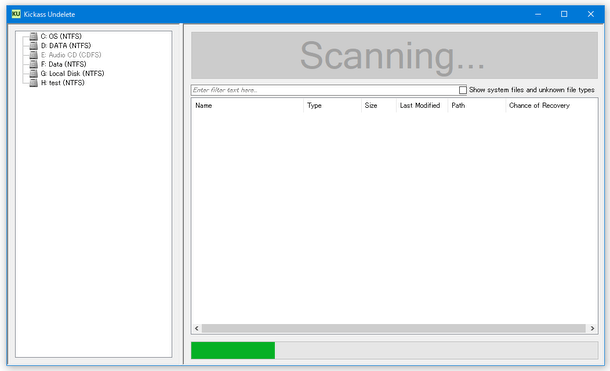Click the right arrow of horizontal scrollbar

[592, 329]
